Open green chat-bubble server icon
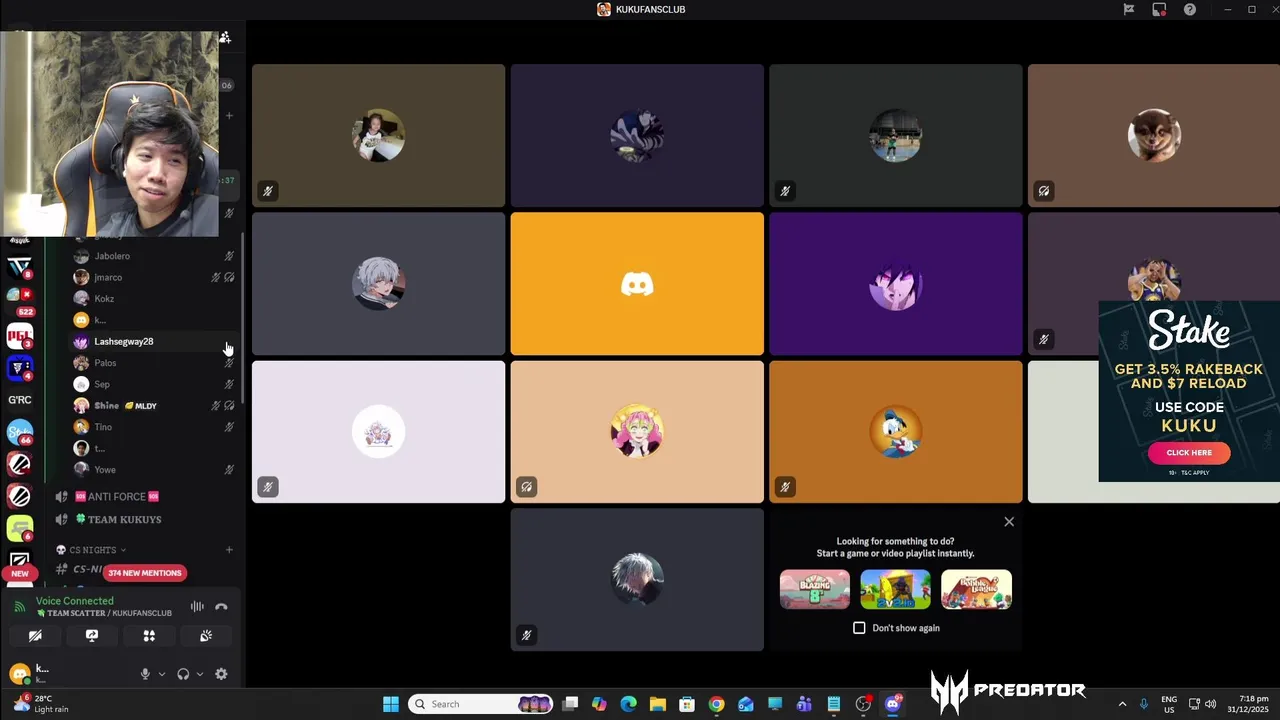 click(x=19, y=527)
